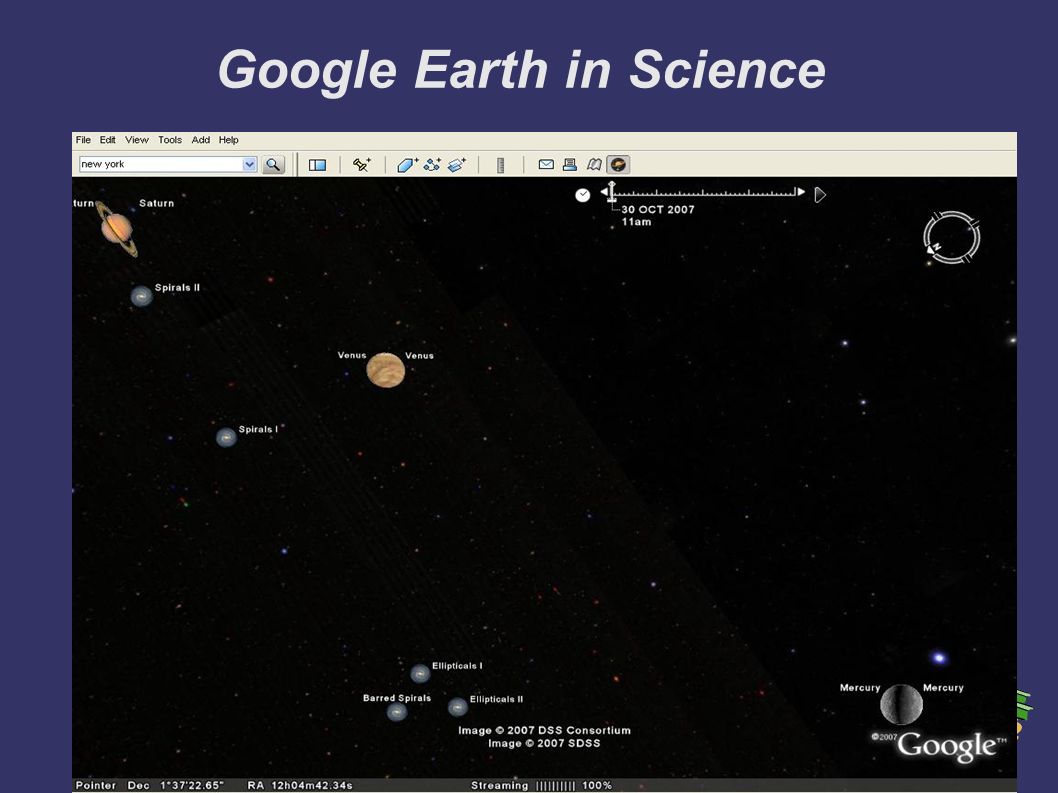Image resolution: width=1058 pixels, height=793 pixels.
Task: Click the 'Image © 2007 SDSS' attribution
Action: pyautogui.click(x=544, y=743)
